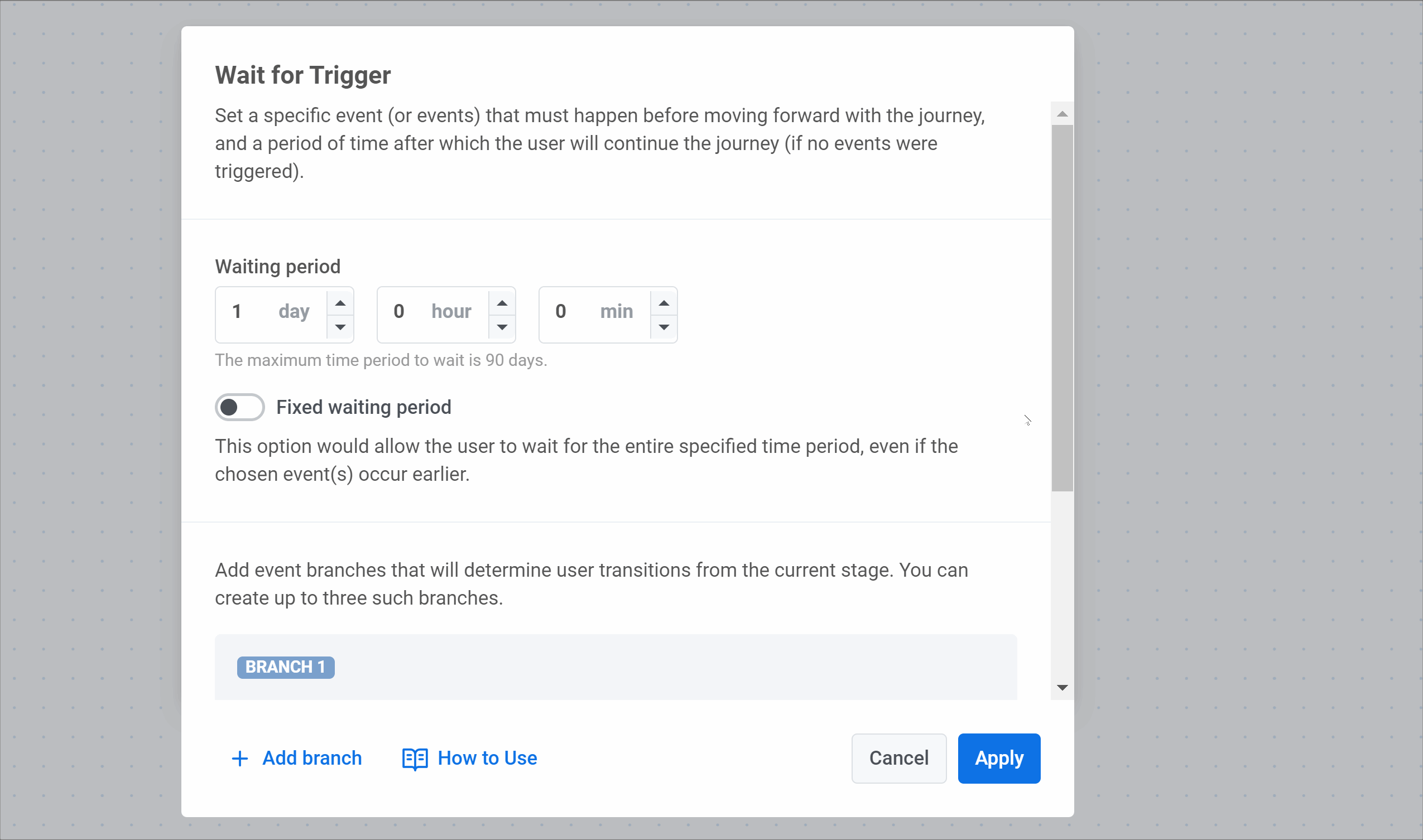The height and width of the screenshot is (840, 1423).
Task: Click the scrollbar up arrow in dialog
Action: pos(1063,114)
